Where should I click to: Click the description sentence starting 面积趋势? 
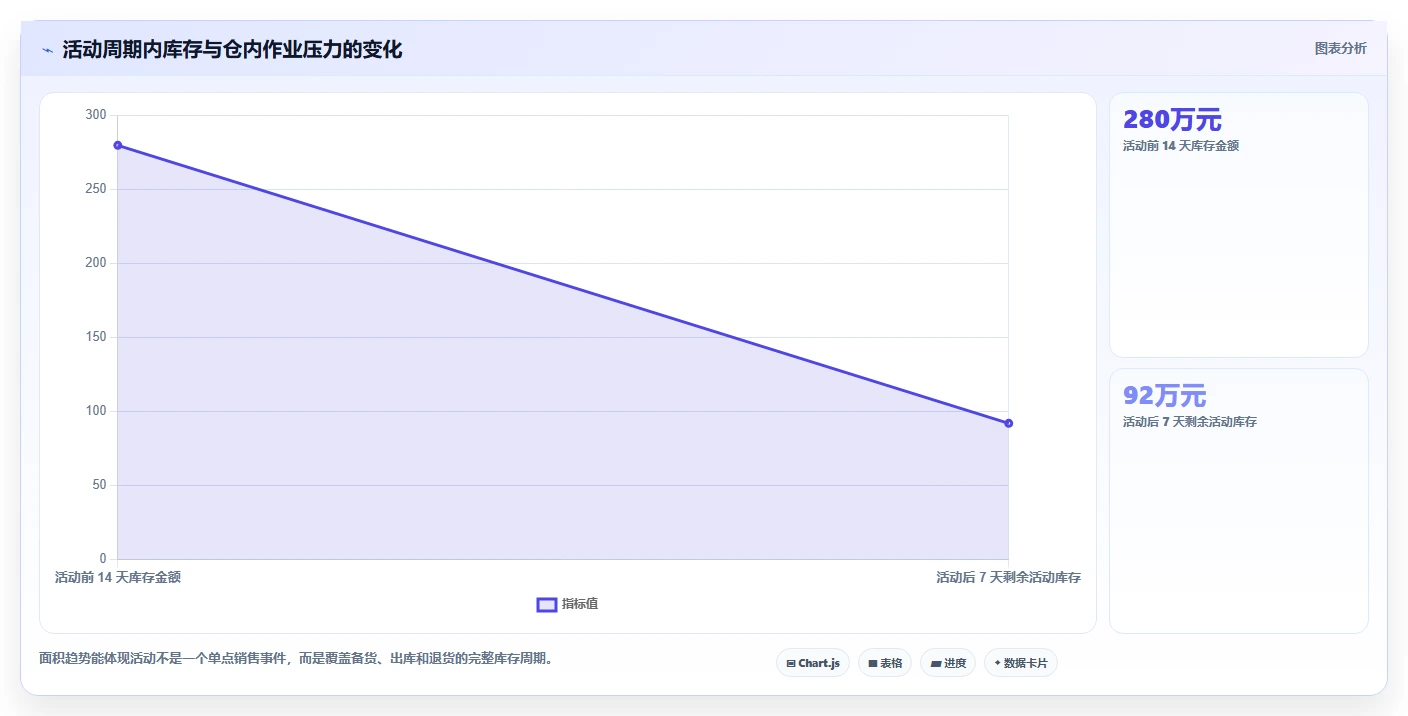[296, 659]
